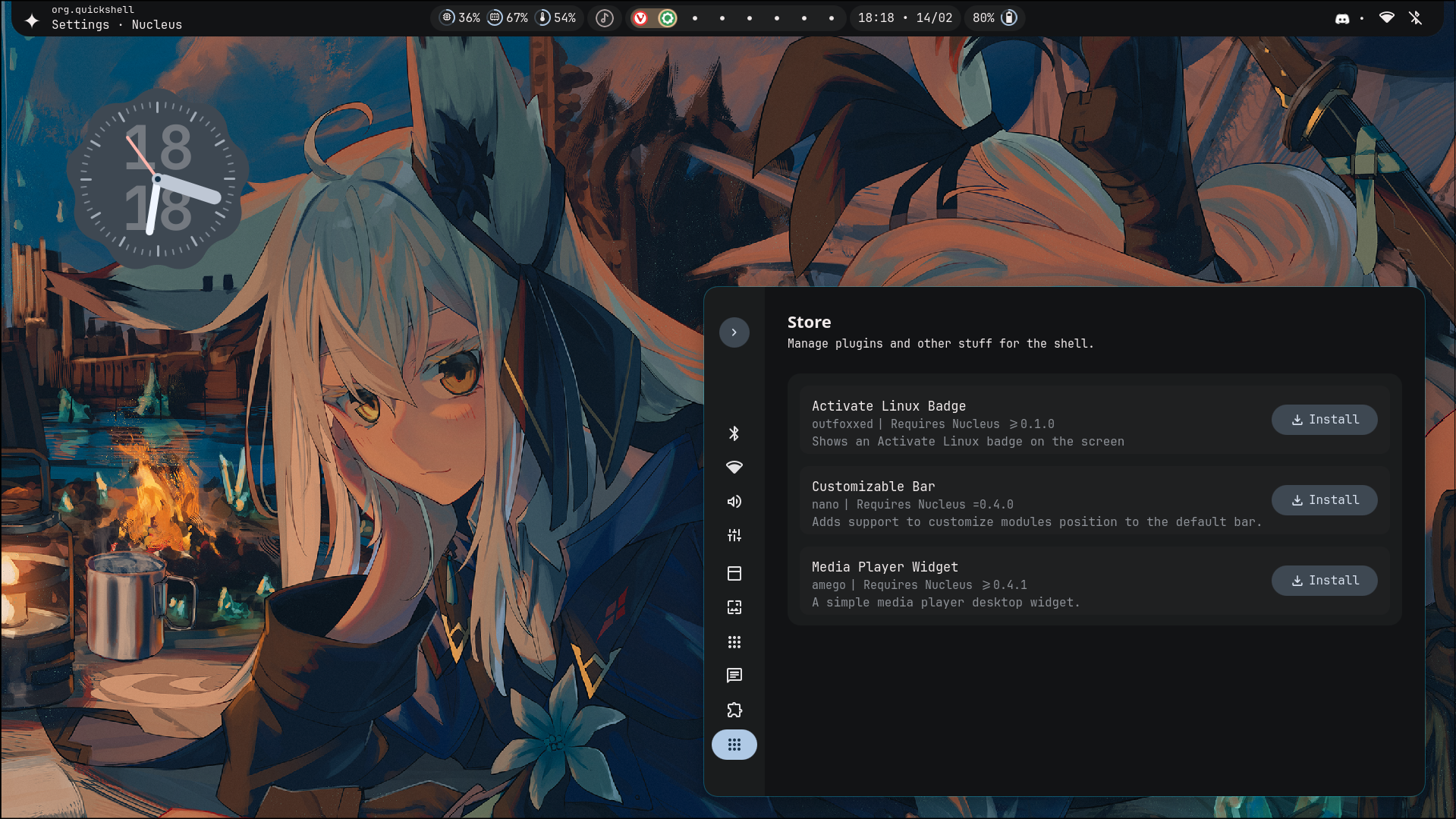Open the wallpaper image sidebar icon
Screen dimensions: 1456x819
tap(734, 607)
